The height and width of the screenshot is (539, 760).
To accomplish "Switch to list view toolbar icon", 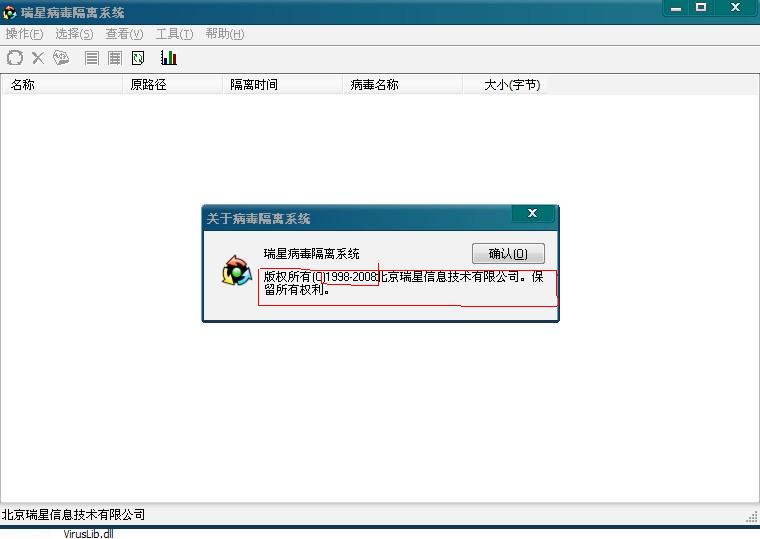I will coord(92,58).
